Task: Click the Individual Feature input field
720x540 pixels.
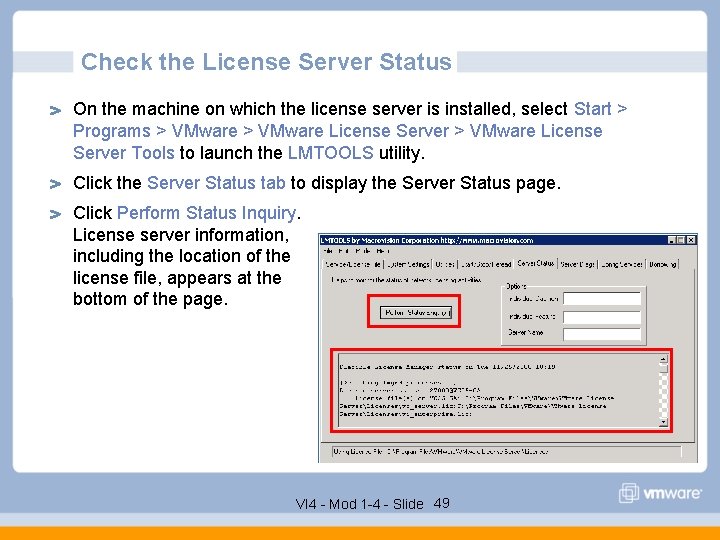Action: pos(602,317)
